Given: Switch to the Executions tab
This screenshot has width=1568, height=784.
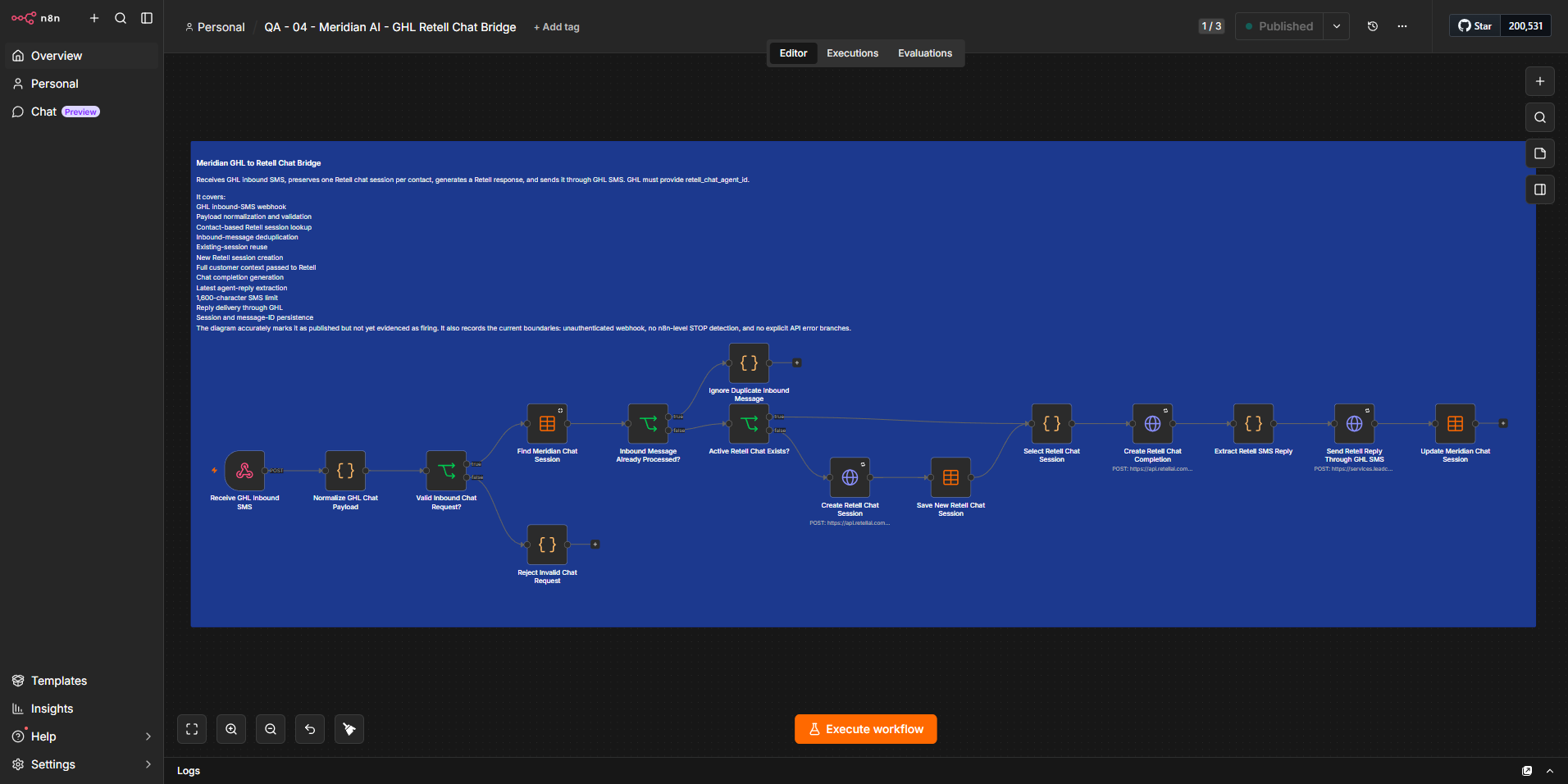Looking at the screenshot, I should [x=852, y=53].
